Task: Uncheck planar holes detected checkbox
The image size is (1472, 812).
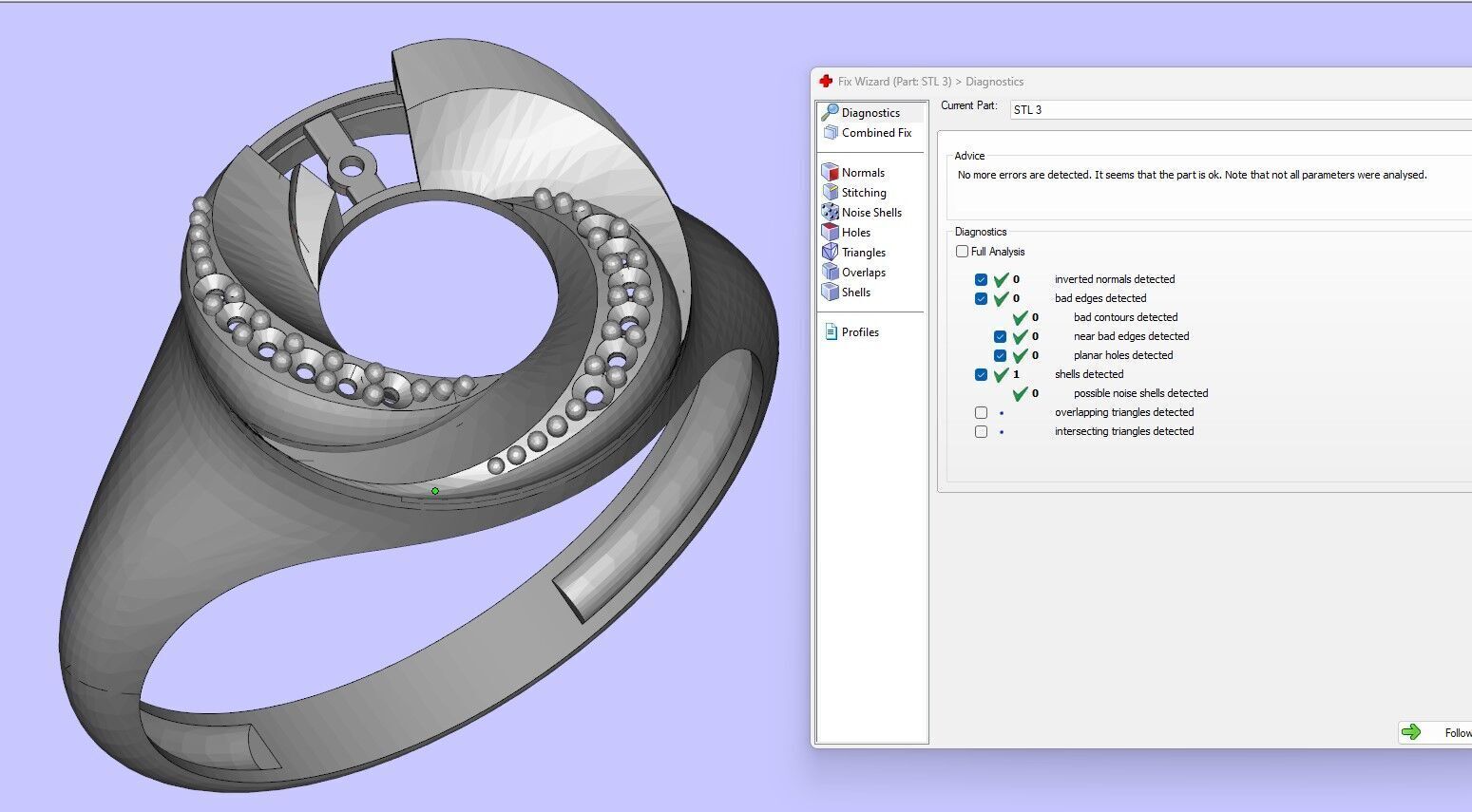Action: (1000, 356)
